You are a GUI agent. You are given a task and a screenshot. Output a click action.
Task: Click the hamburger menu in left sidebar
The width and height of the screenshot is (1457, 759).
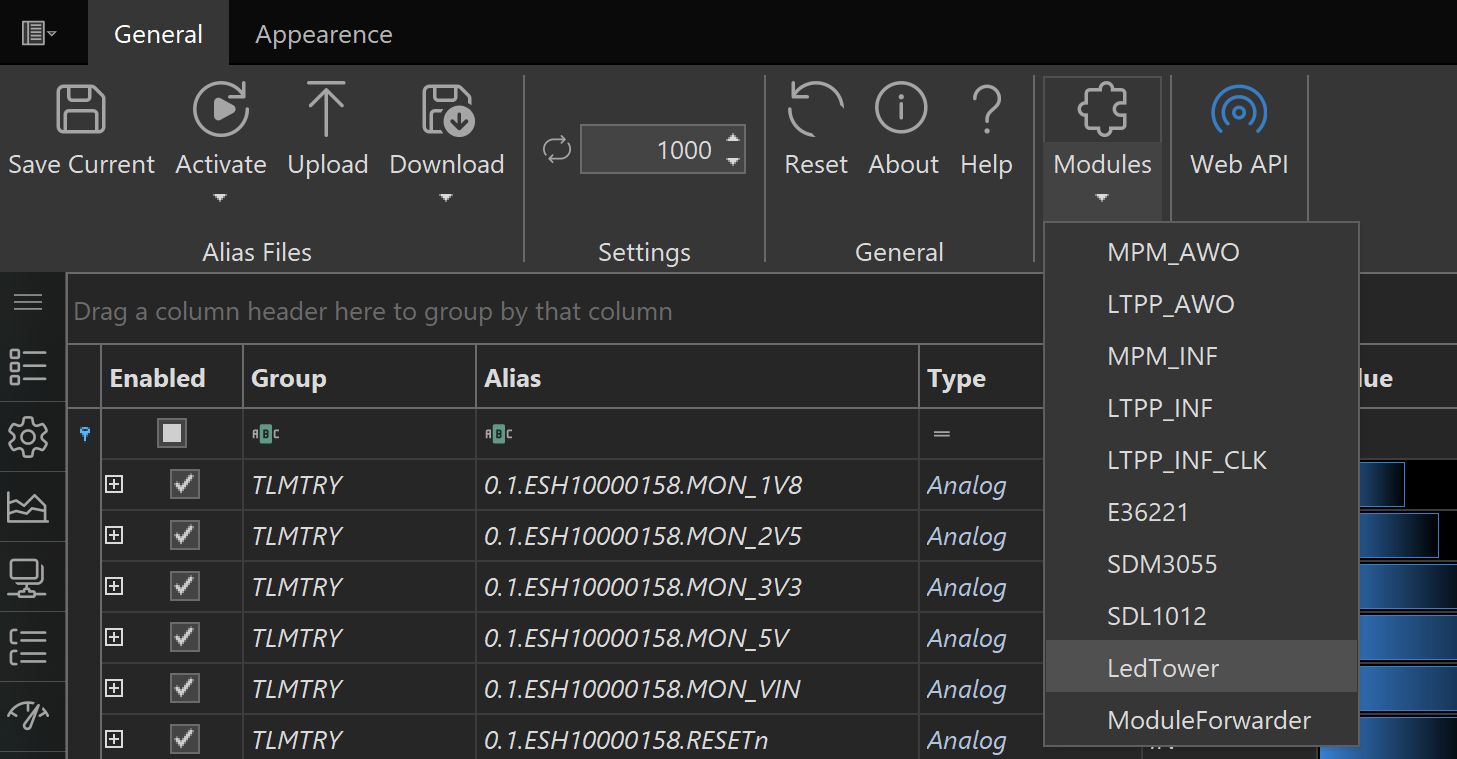pyautogui.click(x=28, y=302)
